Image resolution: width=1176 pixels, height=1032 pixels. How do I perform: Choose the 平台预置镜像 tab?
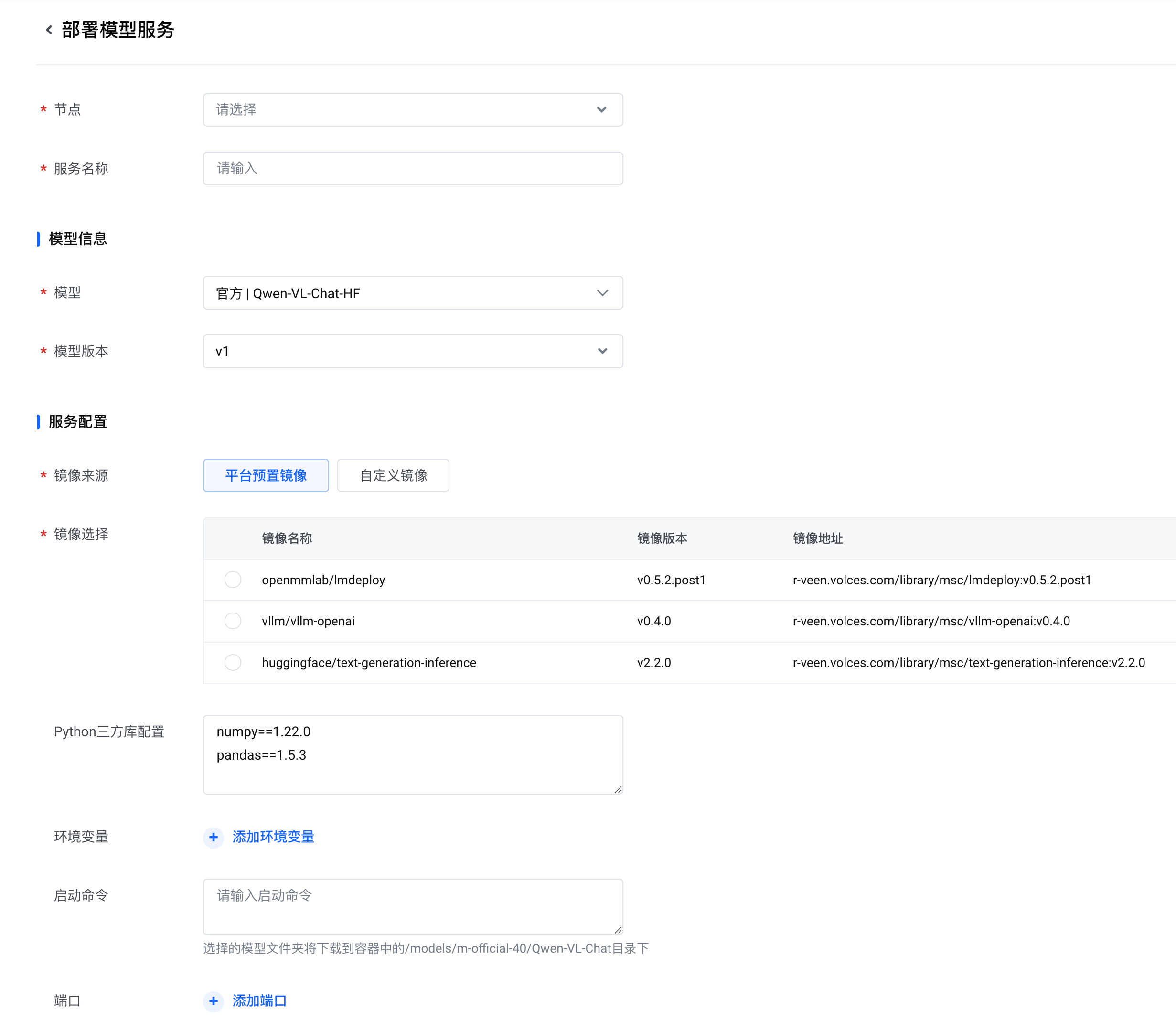[x=266, y=475]
